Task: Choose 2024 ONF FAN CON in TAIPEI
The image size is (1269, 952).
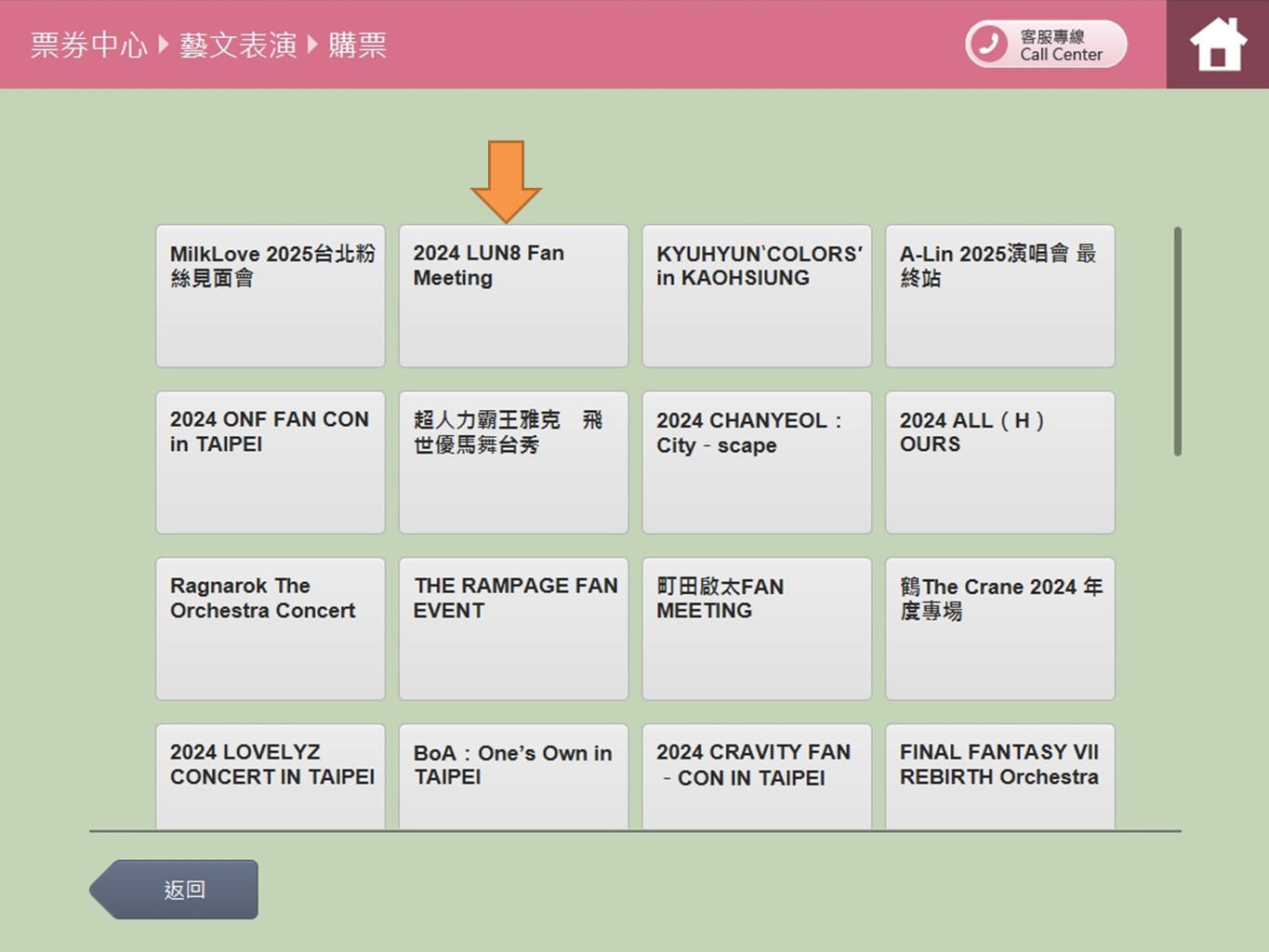Action: 271,462
